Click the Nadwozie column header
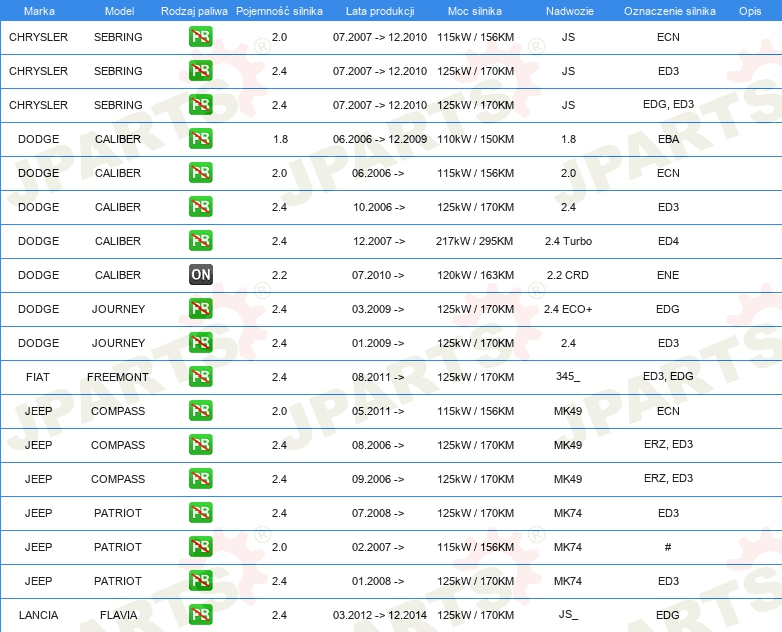The image size is (782, 632). point(570,11)
